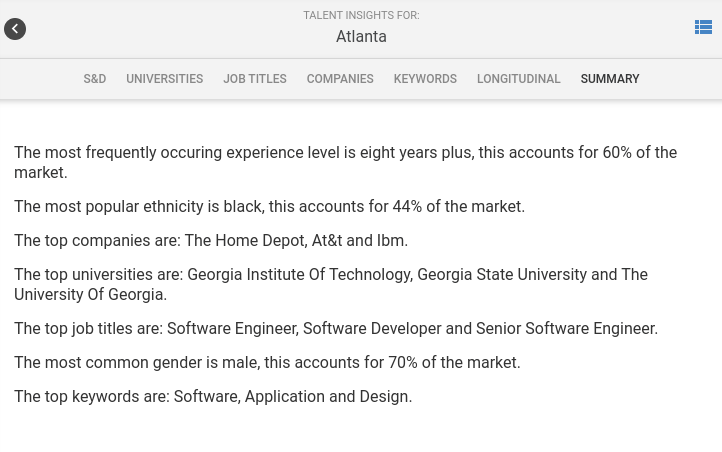Screen dimensions: 722x452
Task: Open the Longitudinal tab
Action: click(518, 79)
